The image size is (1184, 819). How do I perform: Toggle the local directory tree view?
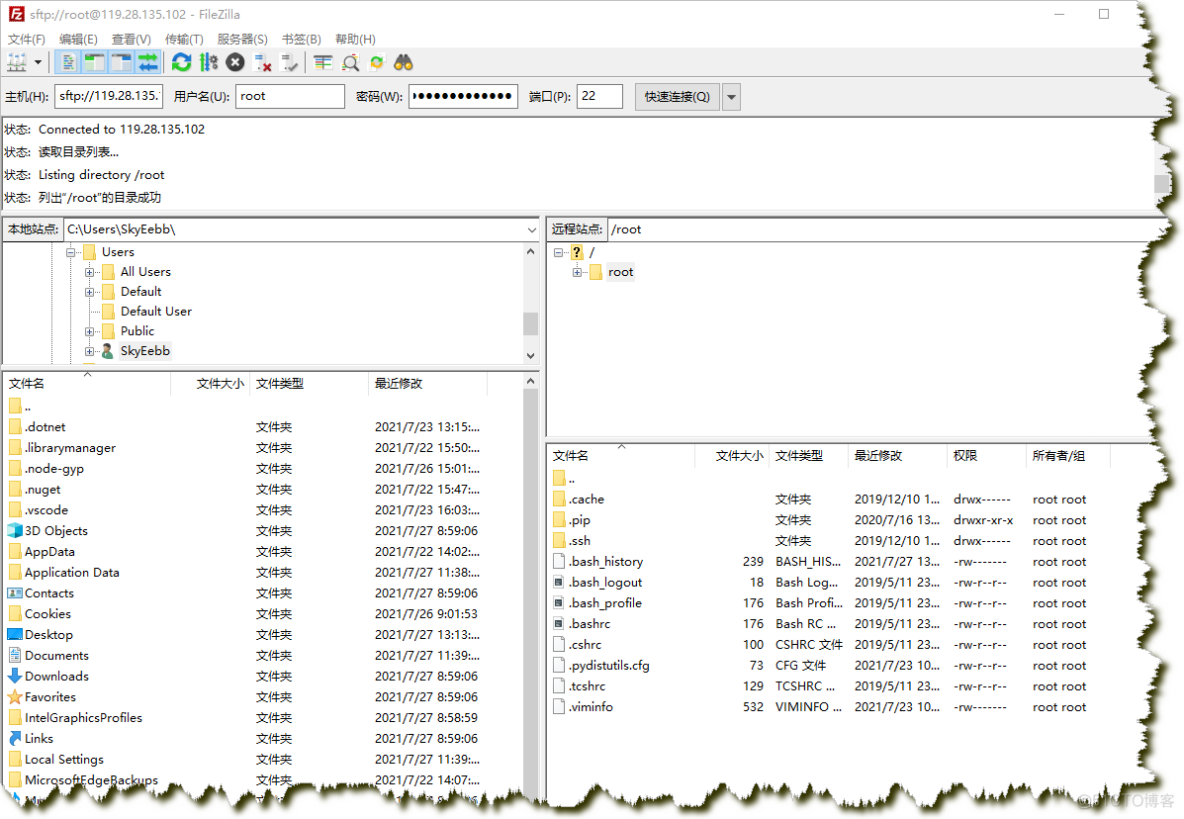coord(95,63)
